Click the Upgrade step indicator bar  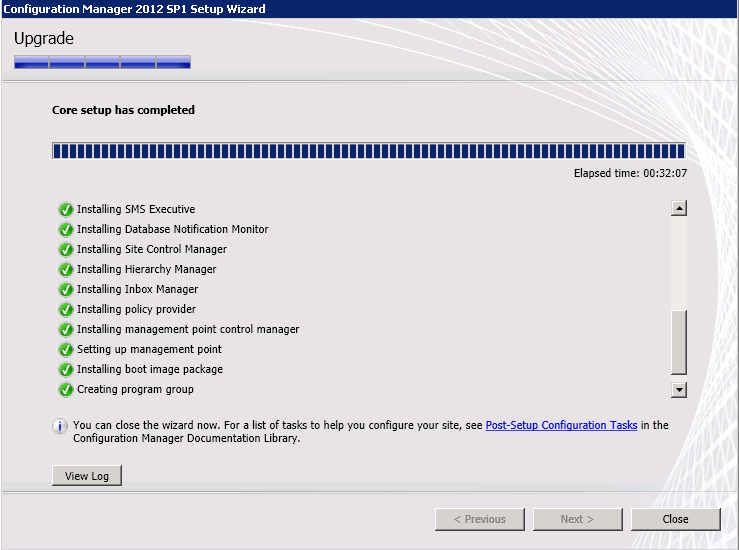(x=102, y=62)
